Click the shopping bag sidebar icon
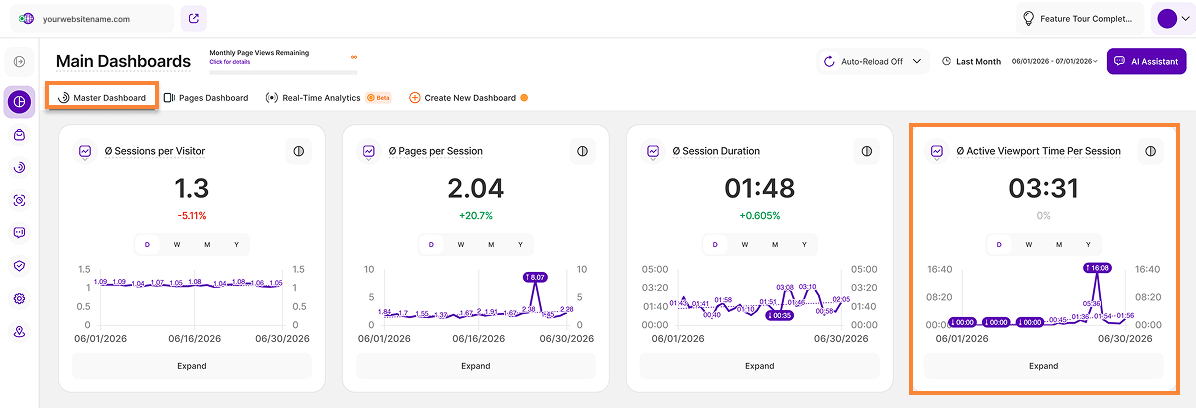The height and width of the screenshot is (408, 1196). pyautogui.click(x=19, y=135)
